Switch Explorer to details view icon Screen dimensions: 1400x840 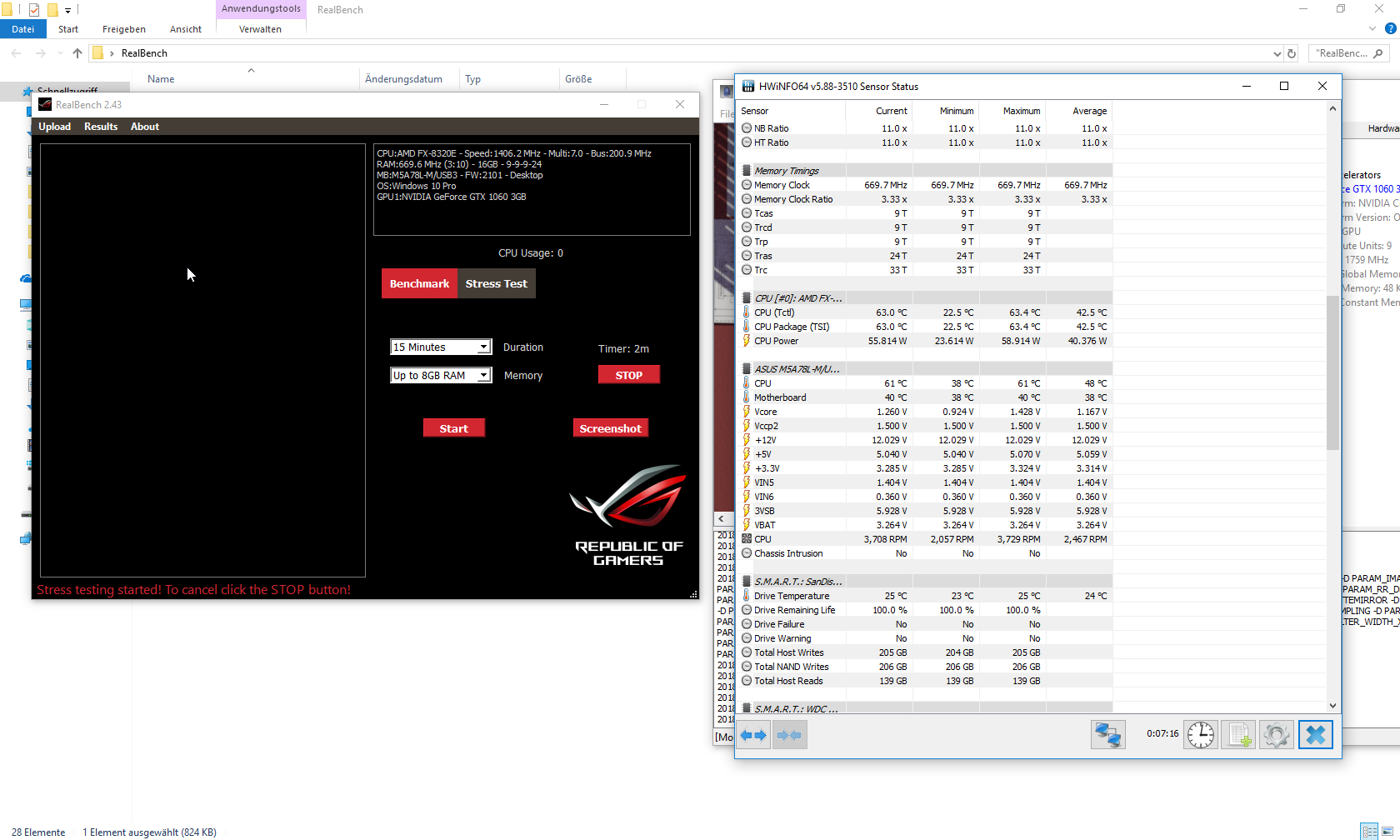[1369, 832]
